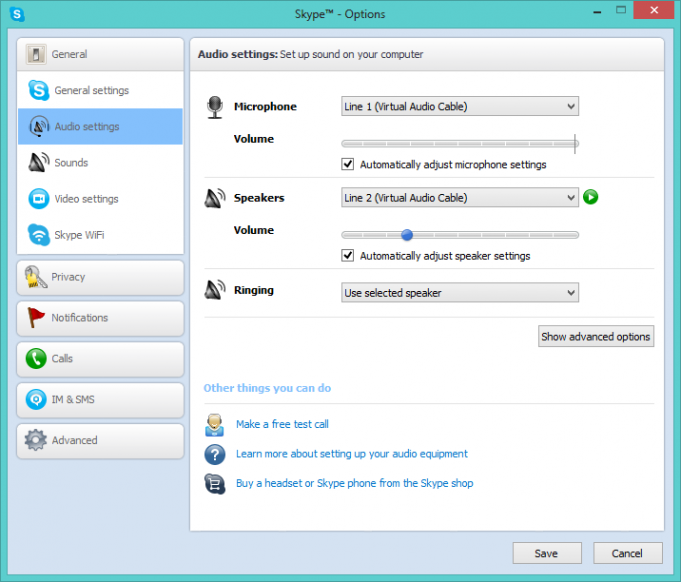Click the Save button
The width and height of the screenshot is (681, 582).
coord(547,553)
